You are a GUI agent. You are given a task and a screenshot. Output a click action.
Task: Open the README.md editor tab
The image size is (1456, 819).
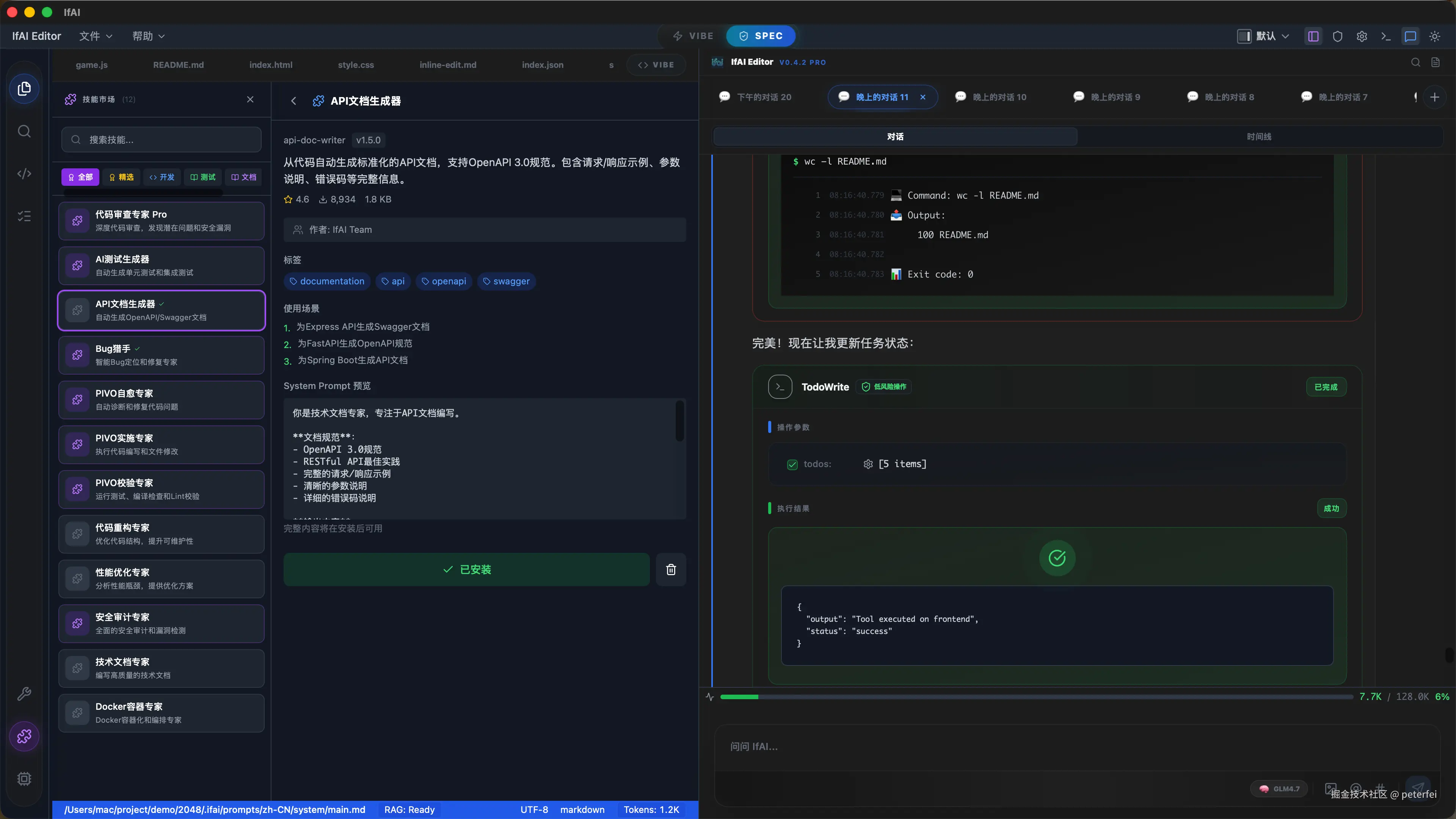click(x=178, y=65)
